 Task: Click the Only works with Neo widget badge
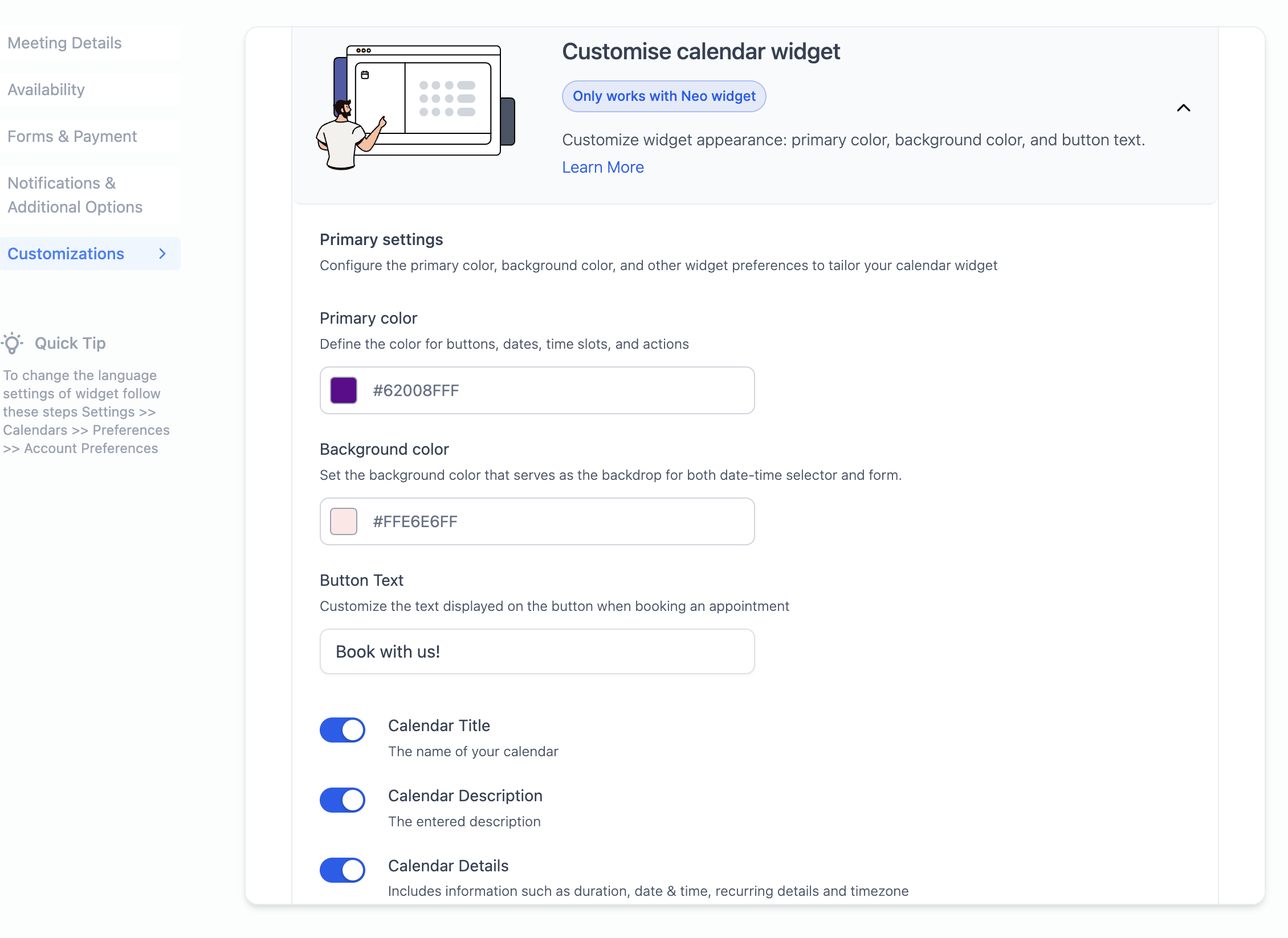664,96
